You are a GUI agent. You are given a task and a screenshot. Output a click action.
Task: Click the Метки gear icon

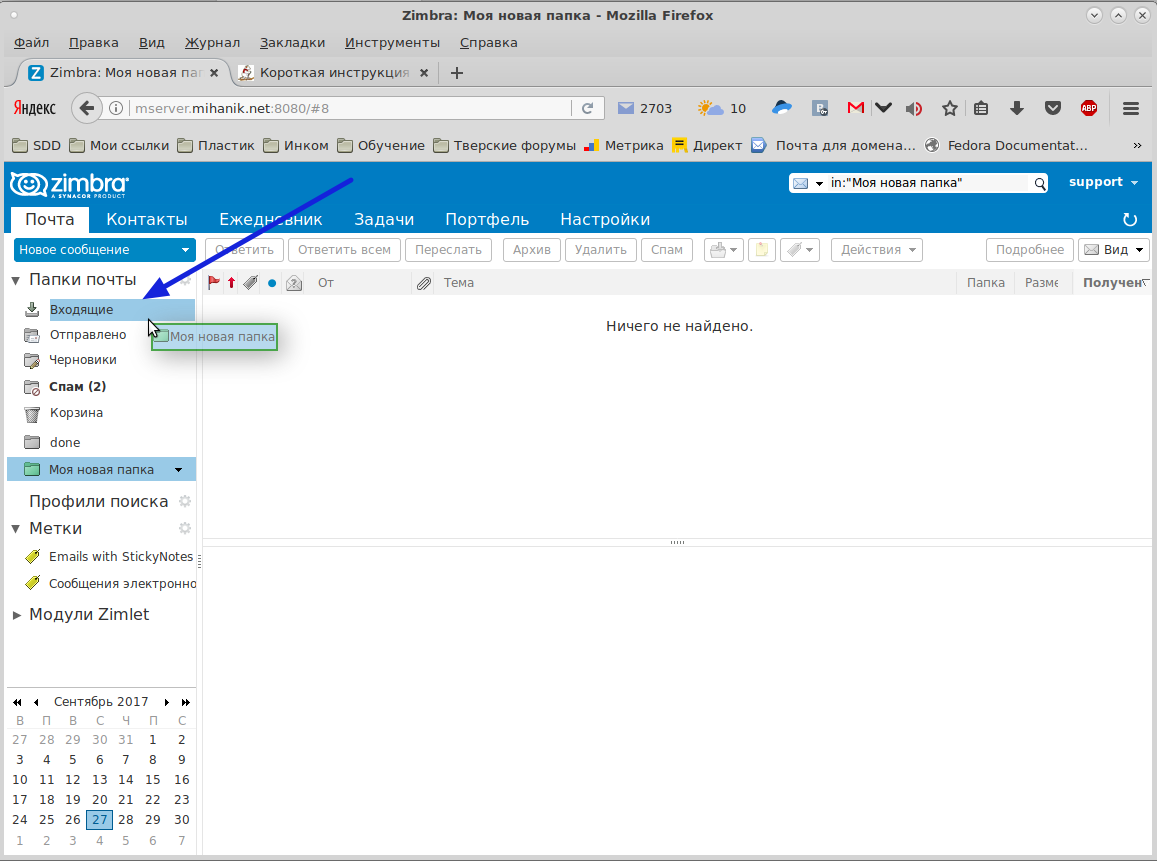pos(185,528)
